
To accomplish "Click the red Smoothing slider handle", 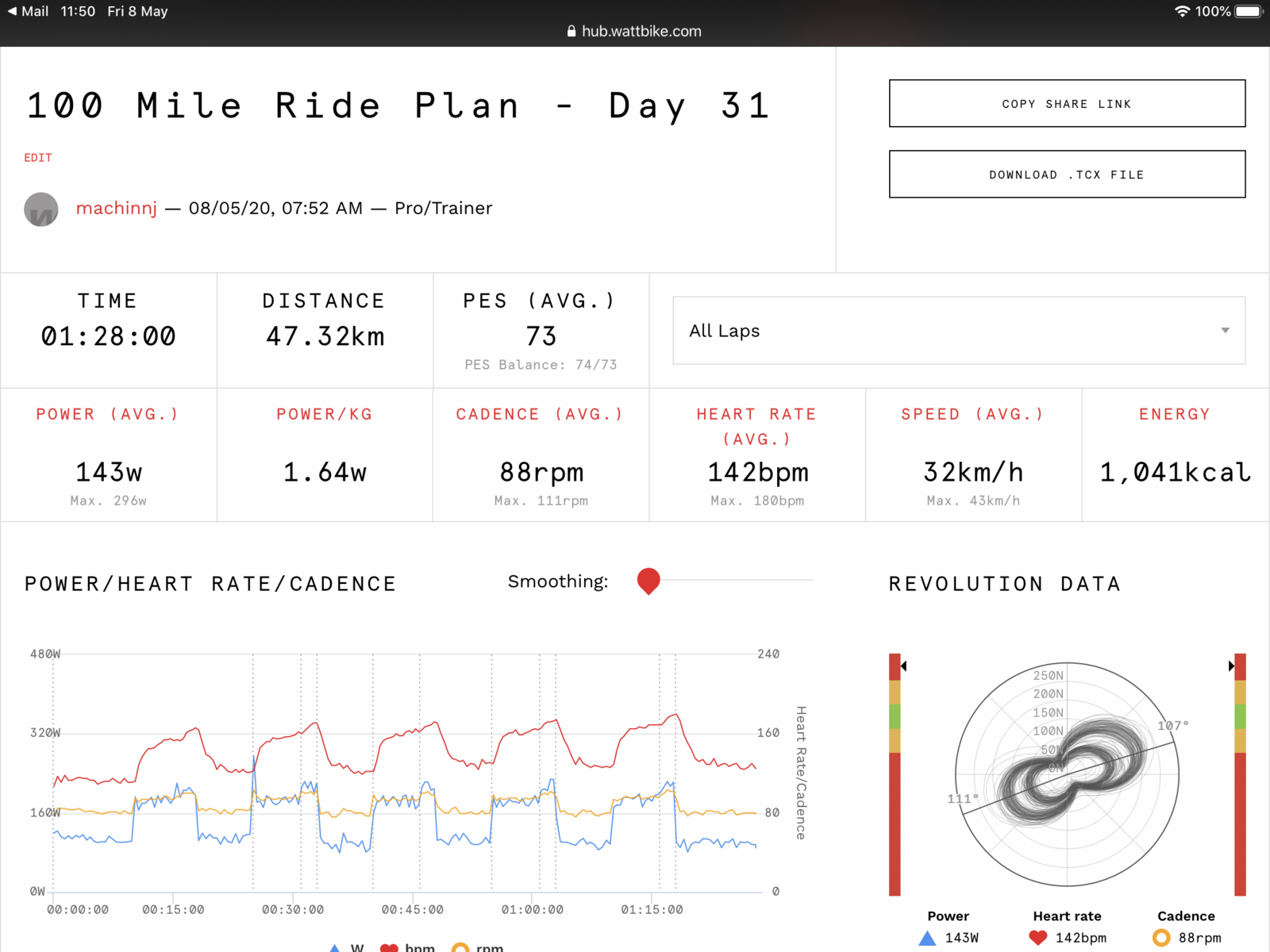I will click(x=648, y=581).
